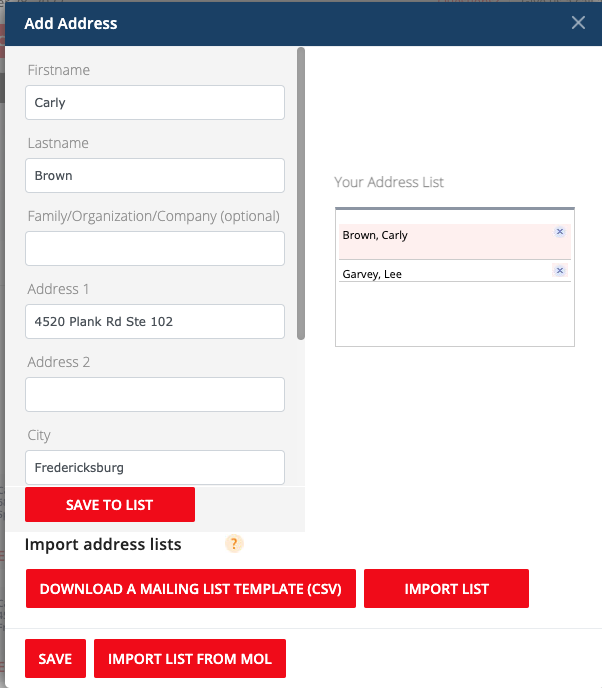Download a mailing list template CSV
The width and height of the screenshot is (602, 688).
191,588
